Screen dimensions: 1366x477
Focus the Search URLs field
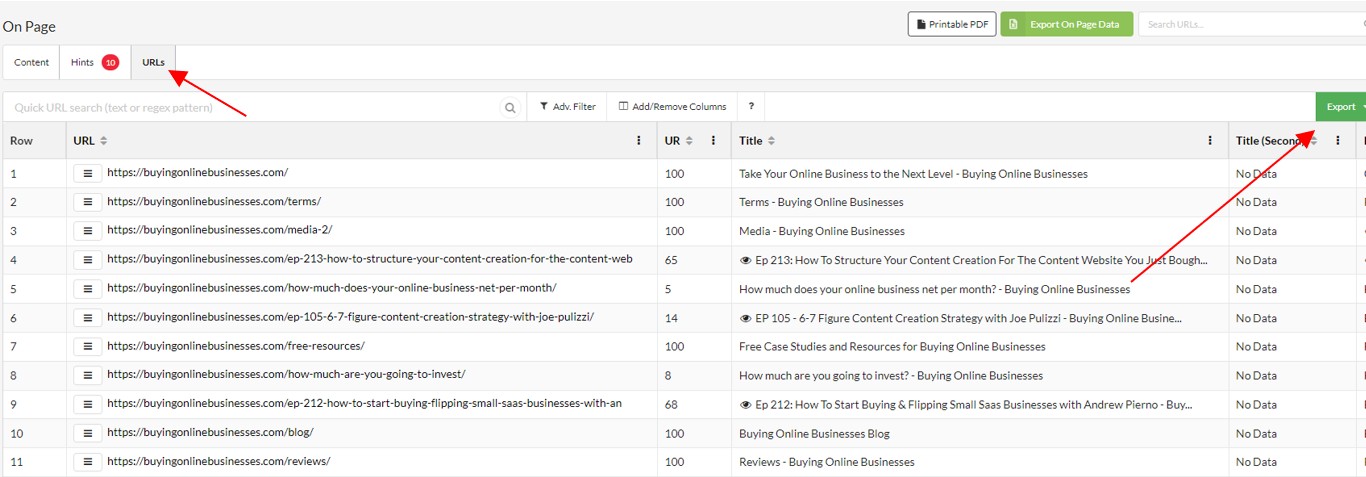pyautogui.click(x=1252, y=24)
